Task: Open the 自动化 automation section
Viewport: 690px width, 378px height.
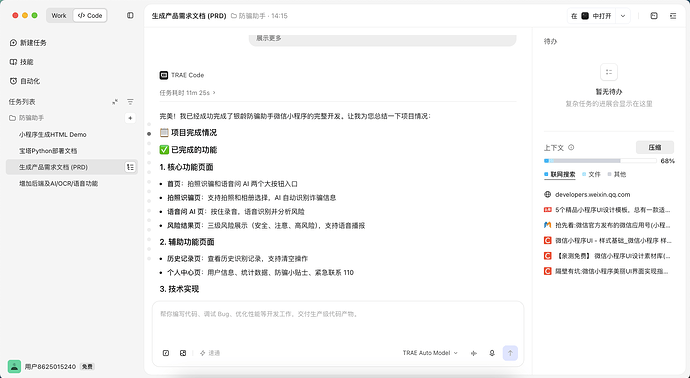Action: click(25, 81)
